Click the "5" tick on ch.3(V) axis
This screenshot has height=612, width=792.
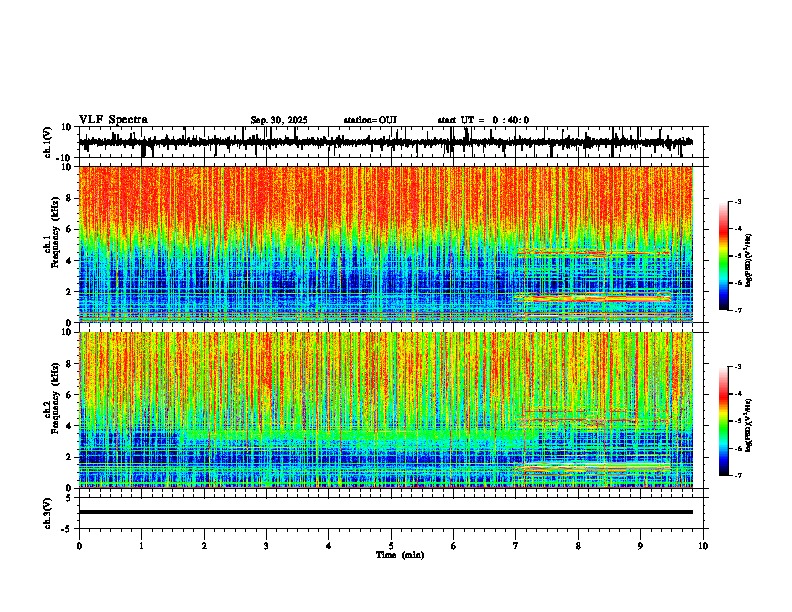(x=69, y=497)
